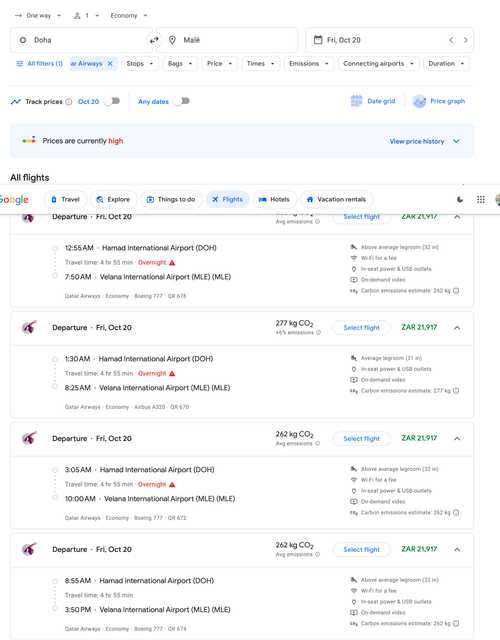The height and width of the screenshot is (640, 500).
Task: Enable Any dates price tracking toggle
Action: point(181,101)
